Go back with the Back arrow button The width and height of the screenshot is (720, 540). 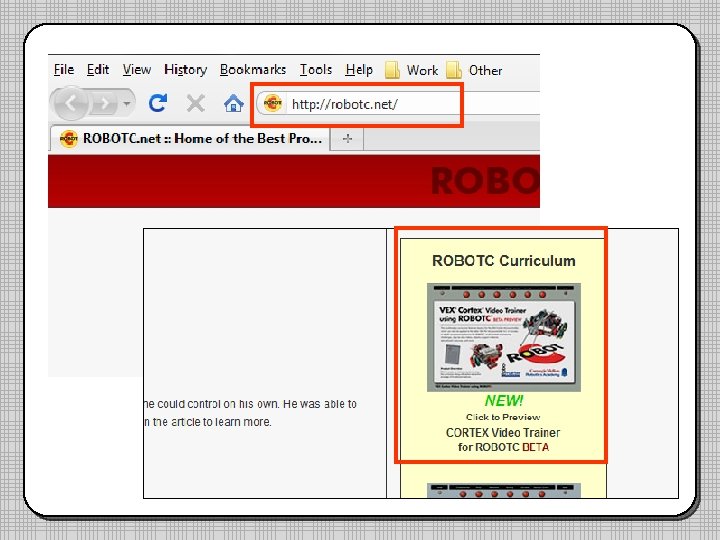(71, 103)
